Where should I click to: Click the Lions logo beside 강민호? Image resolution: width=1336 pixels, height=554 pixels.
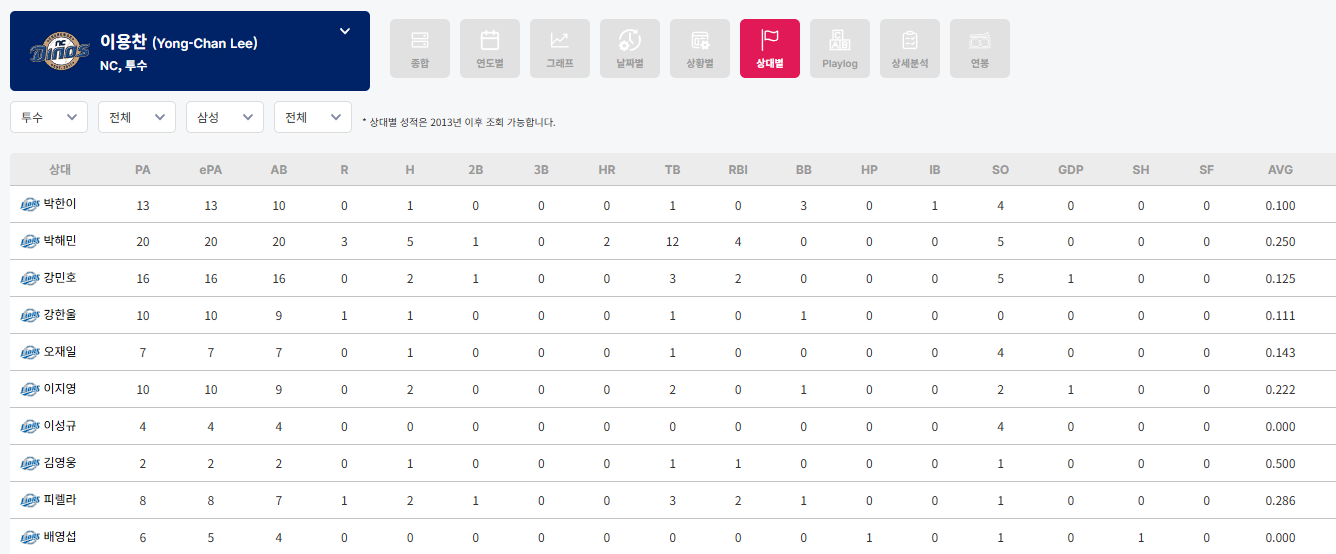[x=30, y=279]
